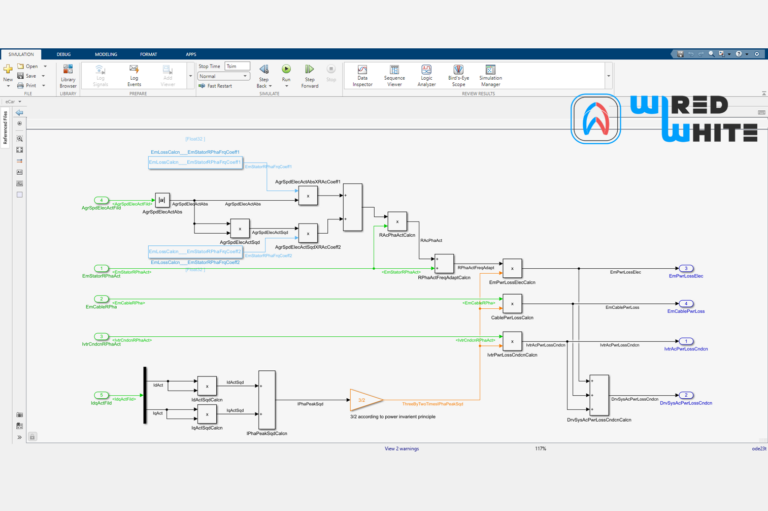The image size is (768, 511).
Task: Click the View 2 warnings link
Action: click(402, 448)
